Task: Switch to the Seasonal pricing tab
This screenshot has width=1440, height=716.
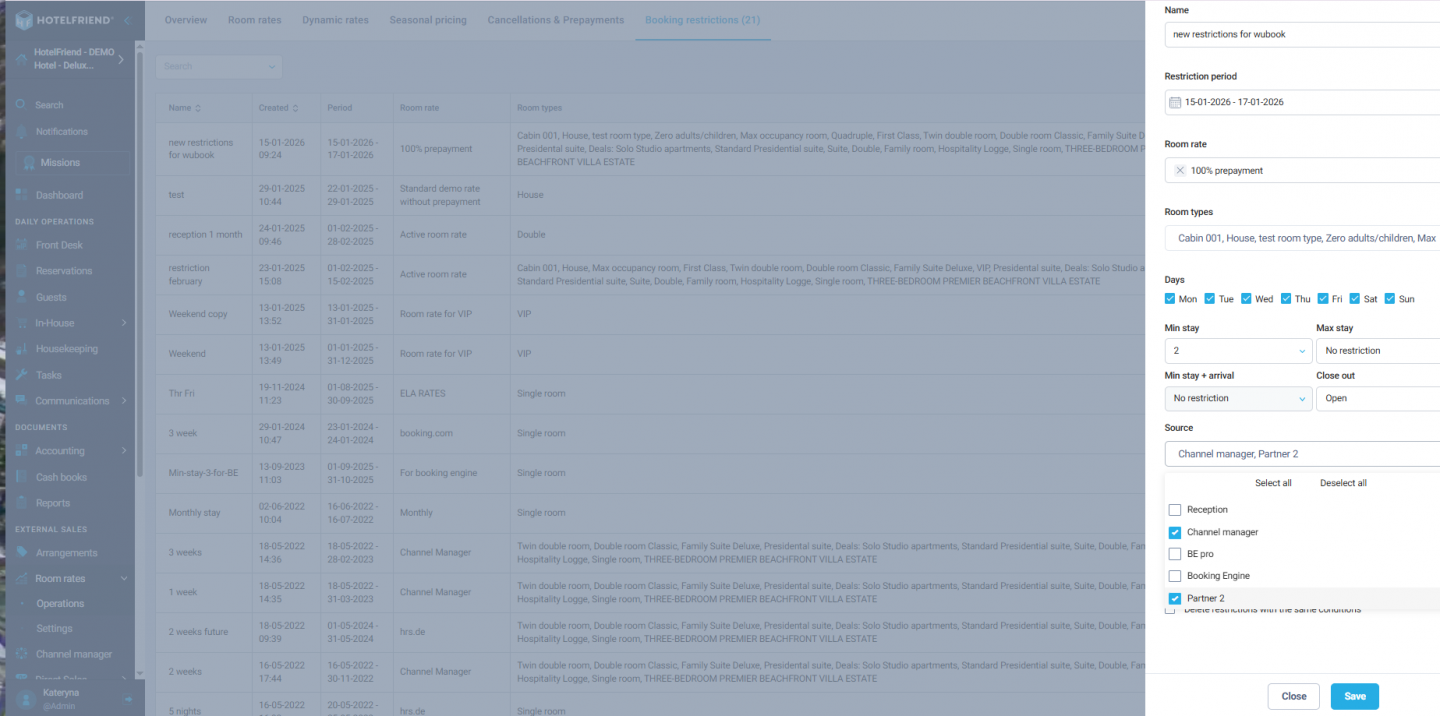Action: [x=427, y=20]
